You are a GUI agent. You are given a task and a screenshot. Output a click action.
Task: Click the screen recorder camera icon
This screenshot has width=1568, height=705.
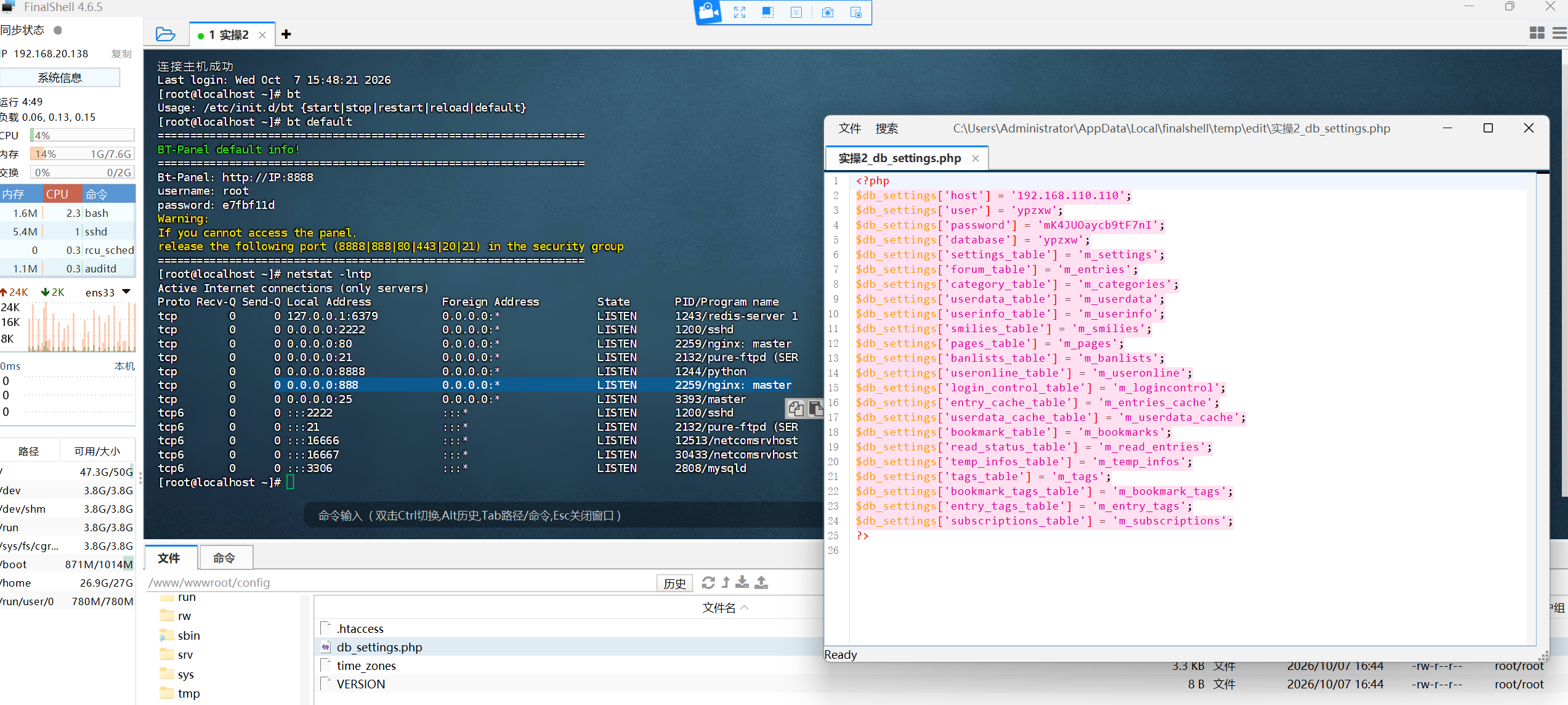pyautogui.click(x=708, y=12)
